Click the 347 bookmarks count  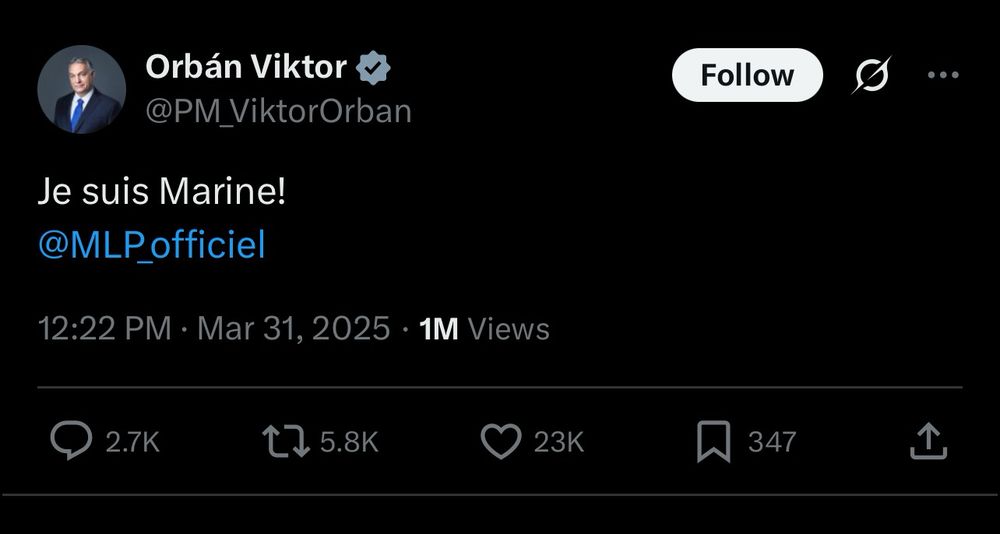772,442
